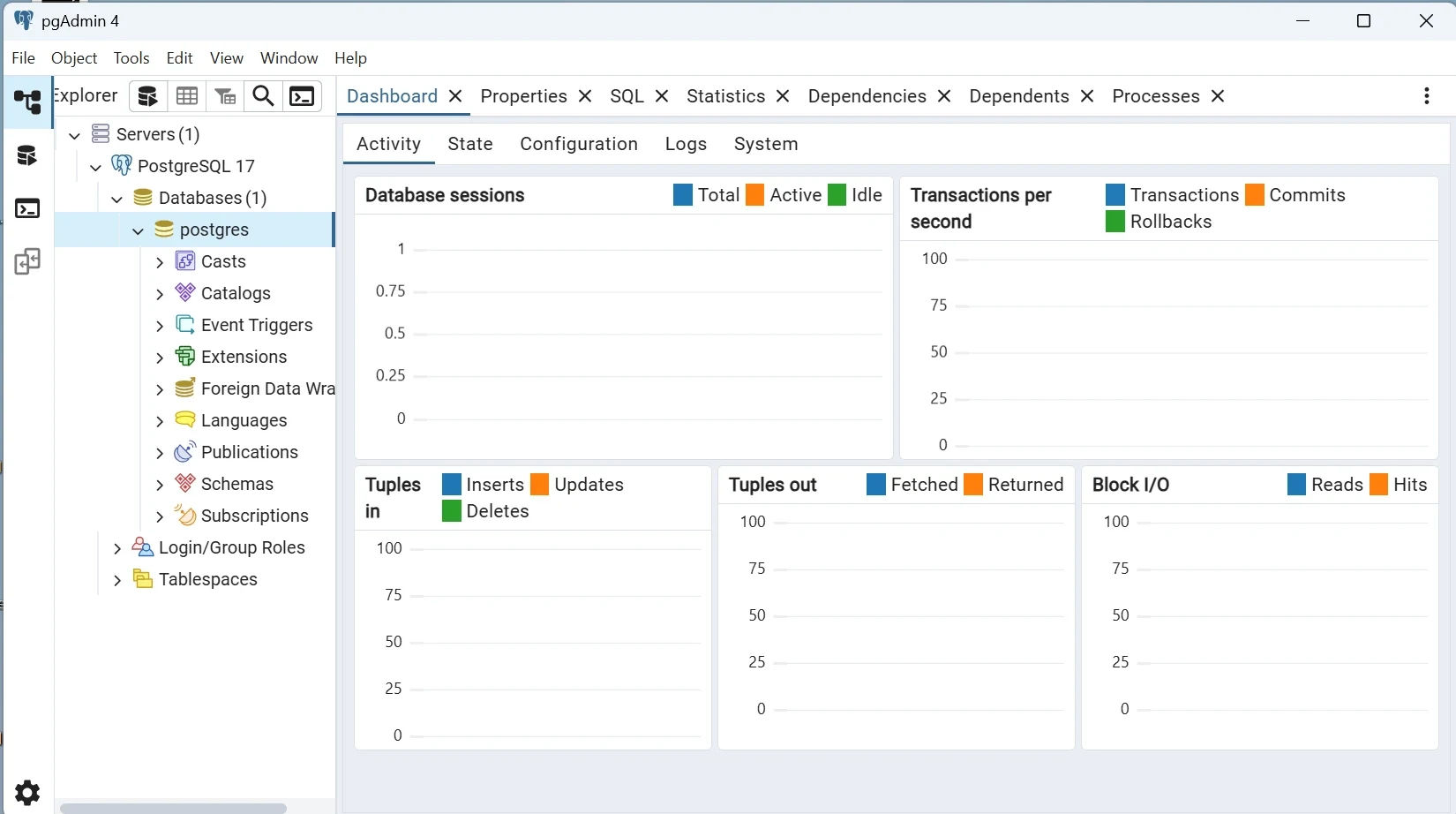Click the Search Objects magnifier button
Viewport: 1456px width, 814px height.
263,96
